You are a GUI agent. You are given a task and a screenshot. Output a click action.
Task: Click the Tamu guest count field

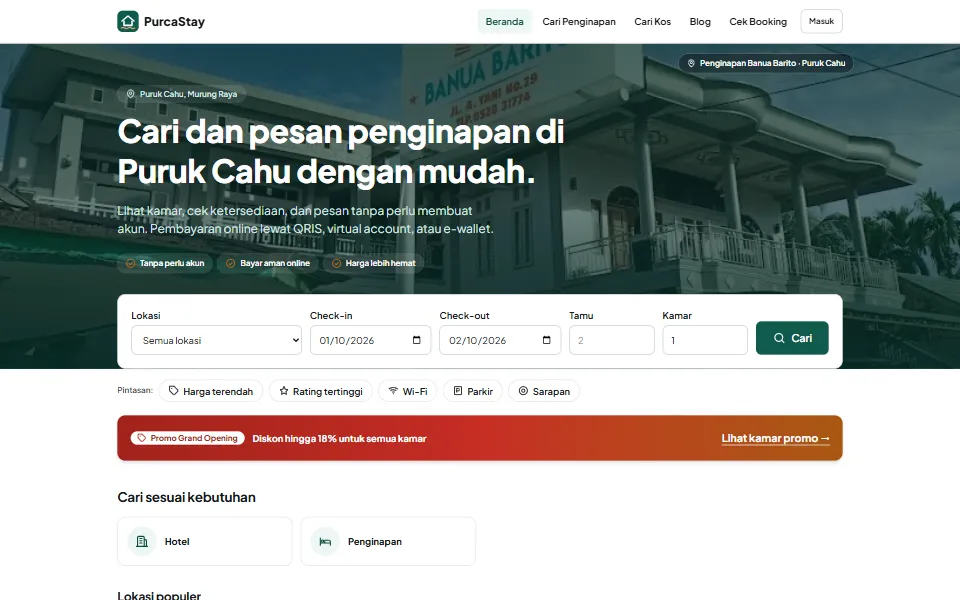click(612, 340)
